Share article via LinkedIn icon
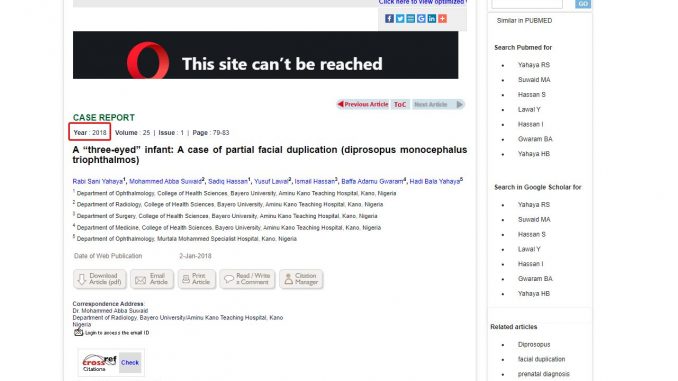This screenshot has height=381, width=678. 432,19
